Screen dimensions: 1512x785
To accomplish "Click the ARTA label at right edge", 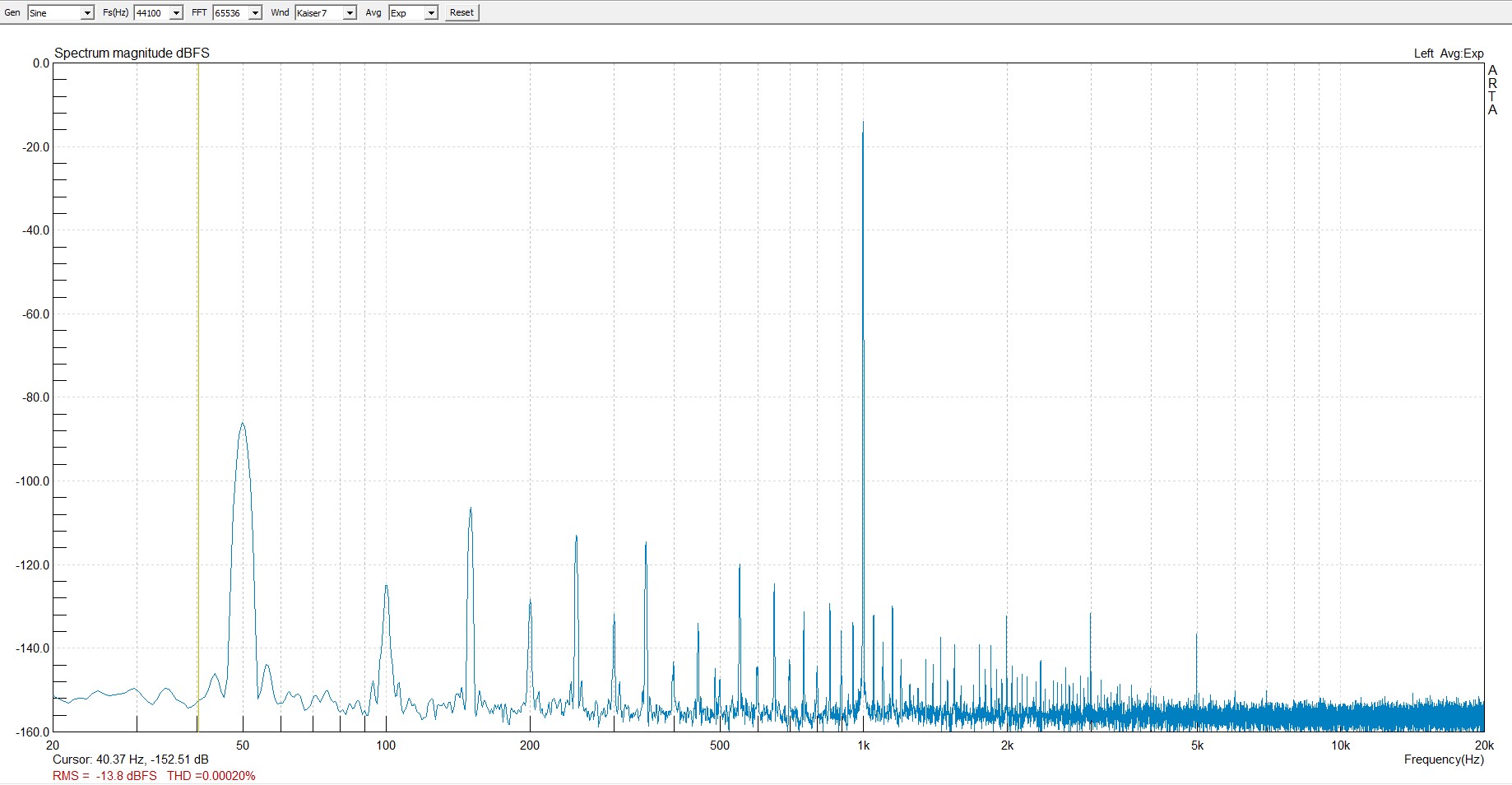I will tap(1492, 90).
